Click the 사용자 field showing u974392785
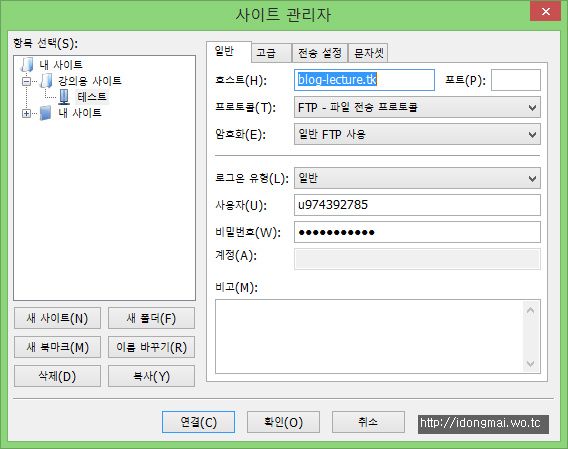This screenshot has height=449, width=568. pos(417,205)
